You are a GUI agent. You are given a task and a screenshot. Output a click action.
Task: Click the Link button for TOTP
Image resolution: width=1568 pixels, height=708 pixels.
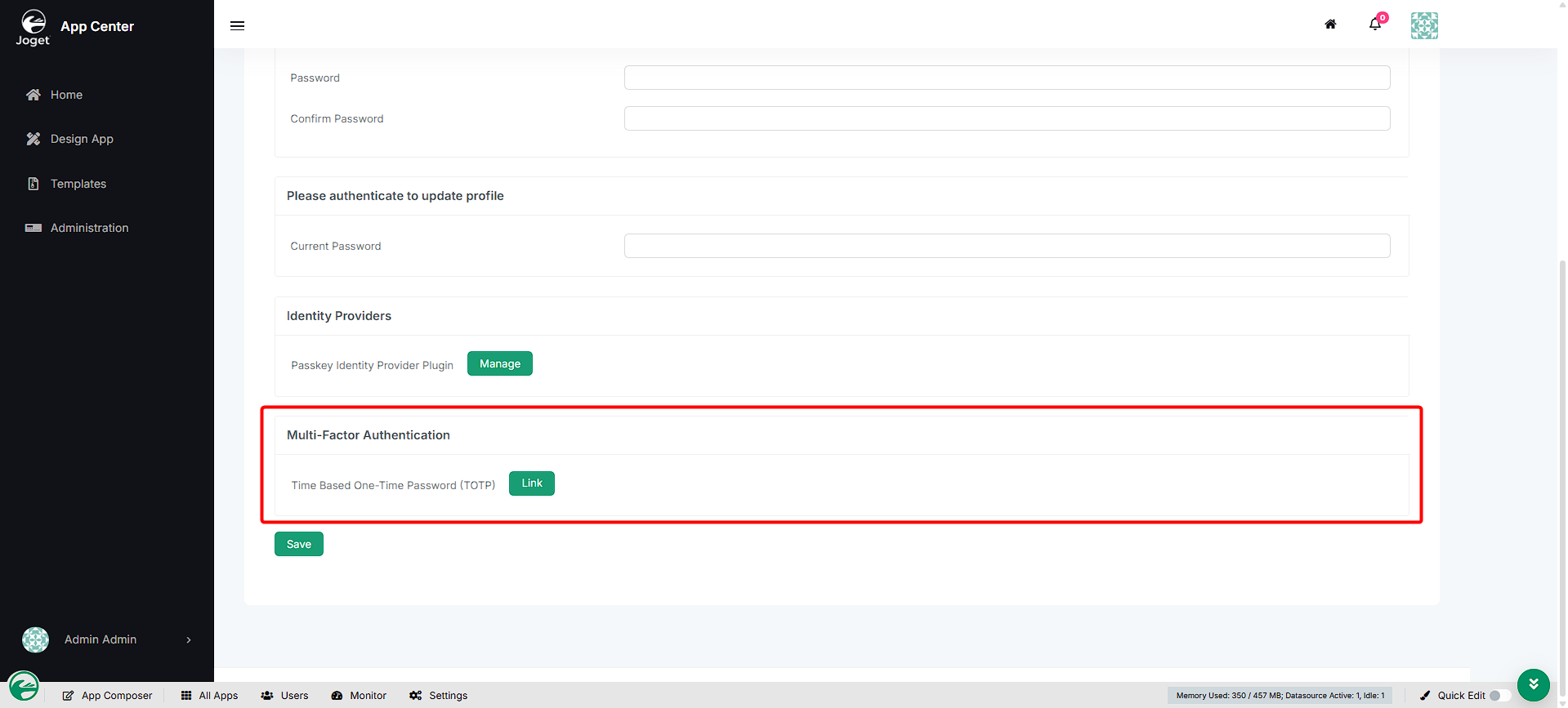(x=532, y=483)
